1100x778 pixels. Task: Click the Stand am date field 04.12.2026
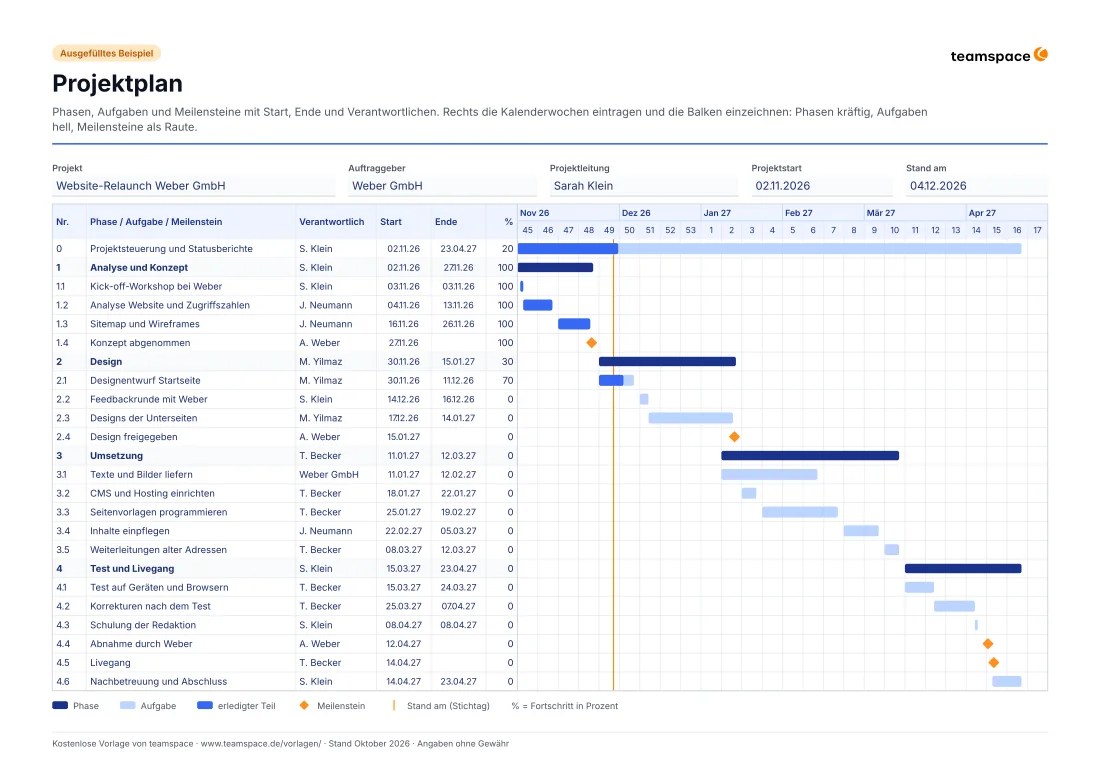[x=977, y=186]
